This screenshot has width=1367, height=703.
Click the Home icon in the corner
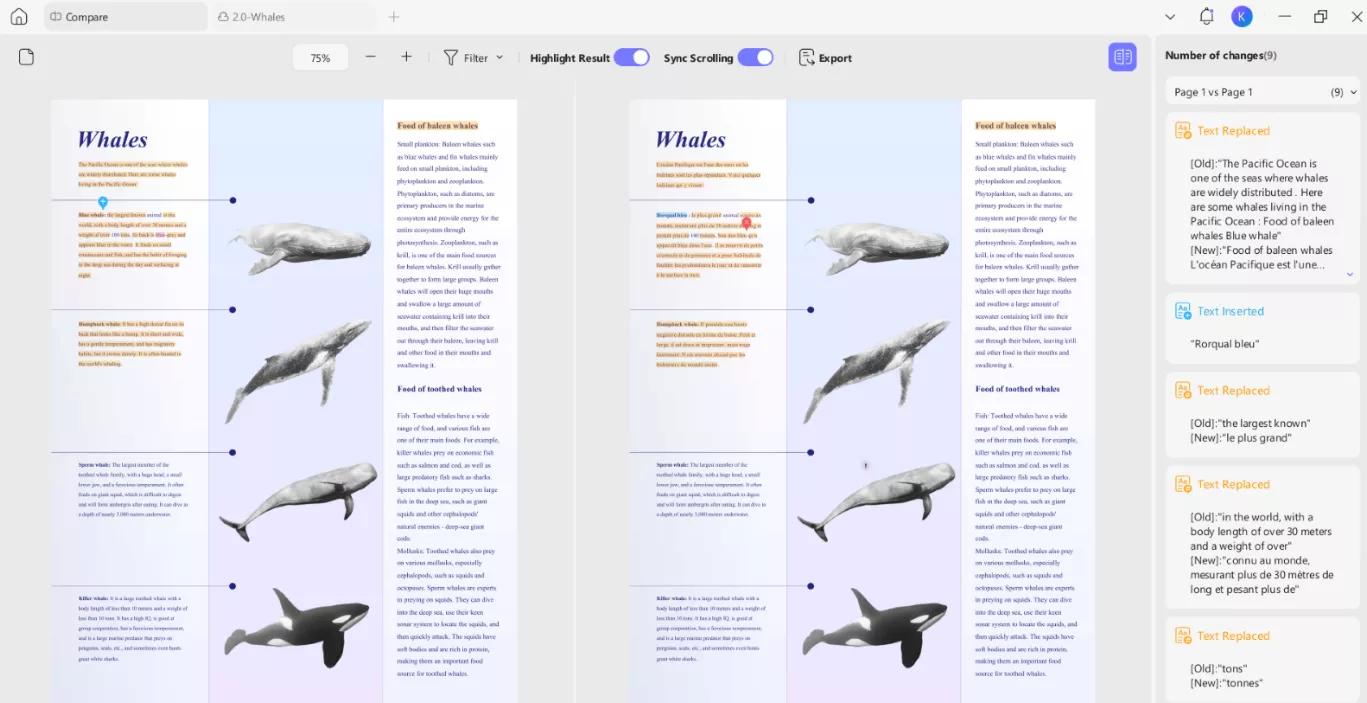pyautogui.click(x=19, y=16)
